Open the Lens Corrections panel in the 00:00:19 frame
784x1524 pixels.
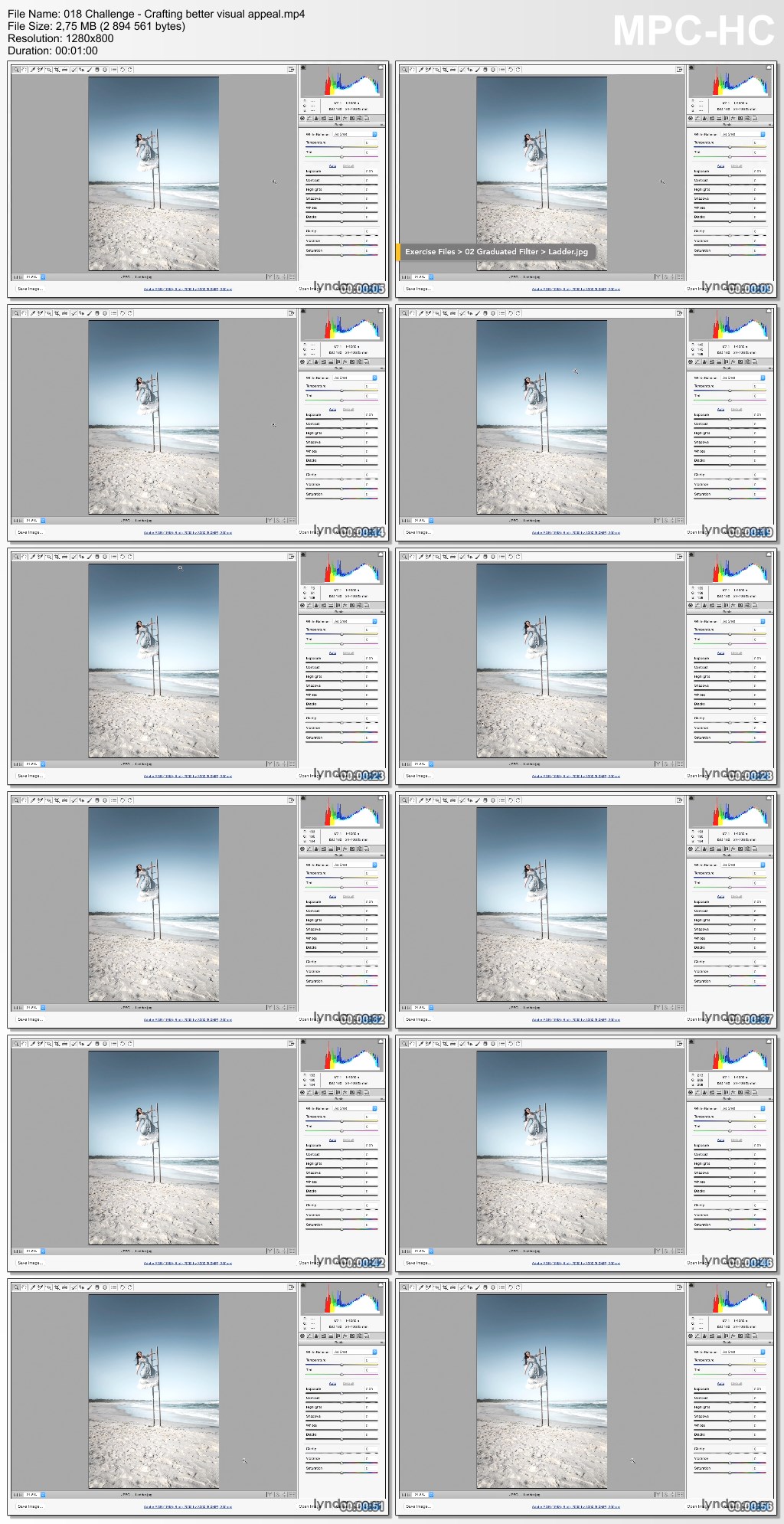726,361
